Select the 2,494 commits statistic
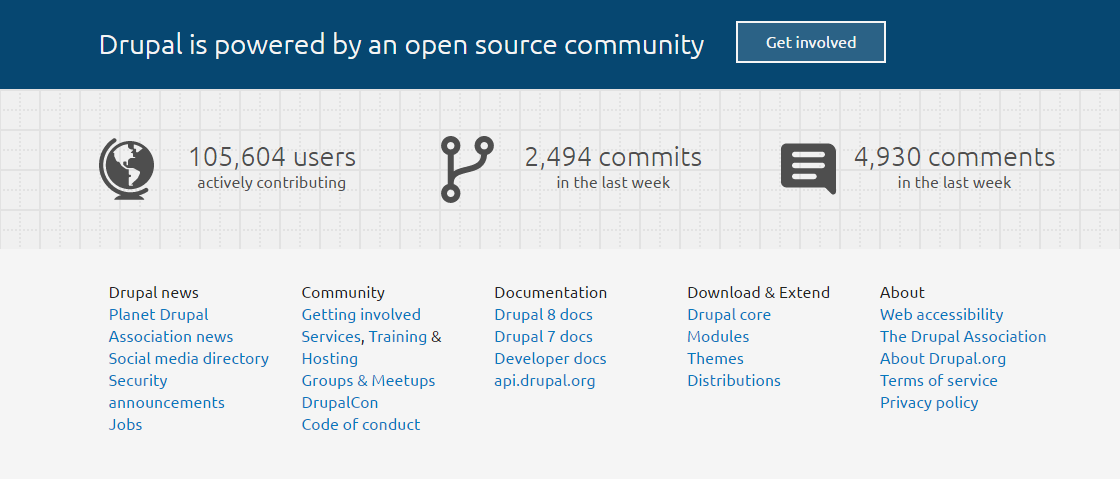The height and width of the screenshot is (479, 1120). [x=614, y=157]
